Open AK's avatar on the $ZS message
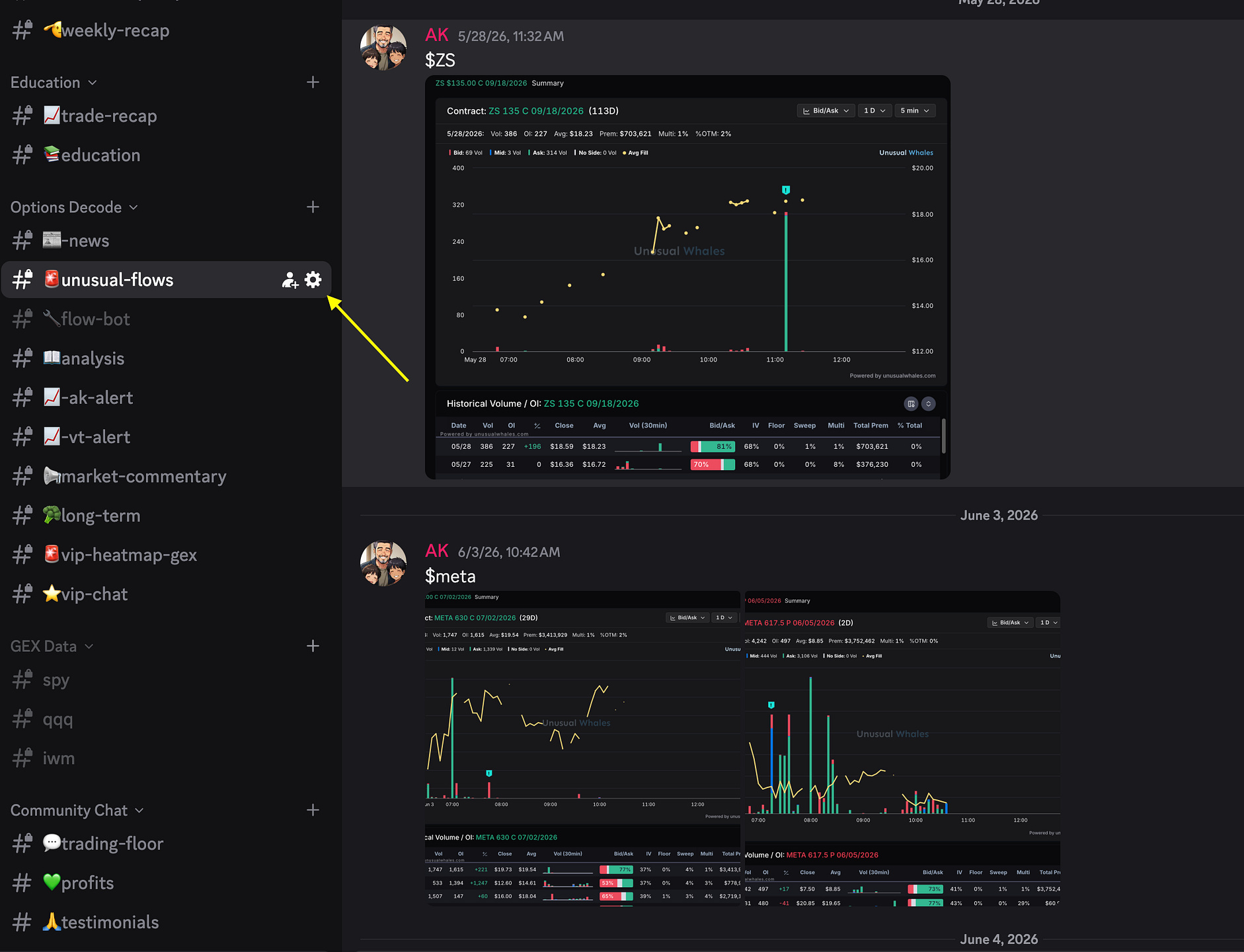Viewport: 1244px width, 952px height. tap(383, 48)
